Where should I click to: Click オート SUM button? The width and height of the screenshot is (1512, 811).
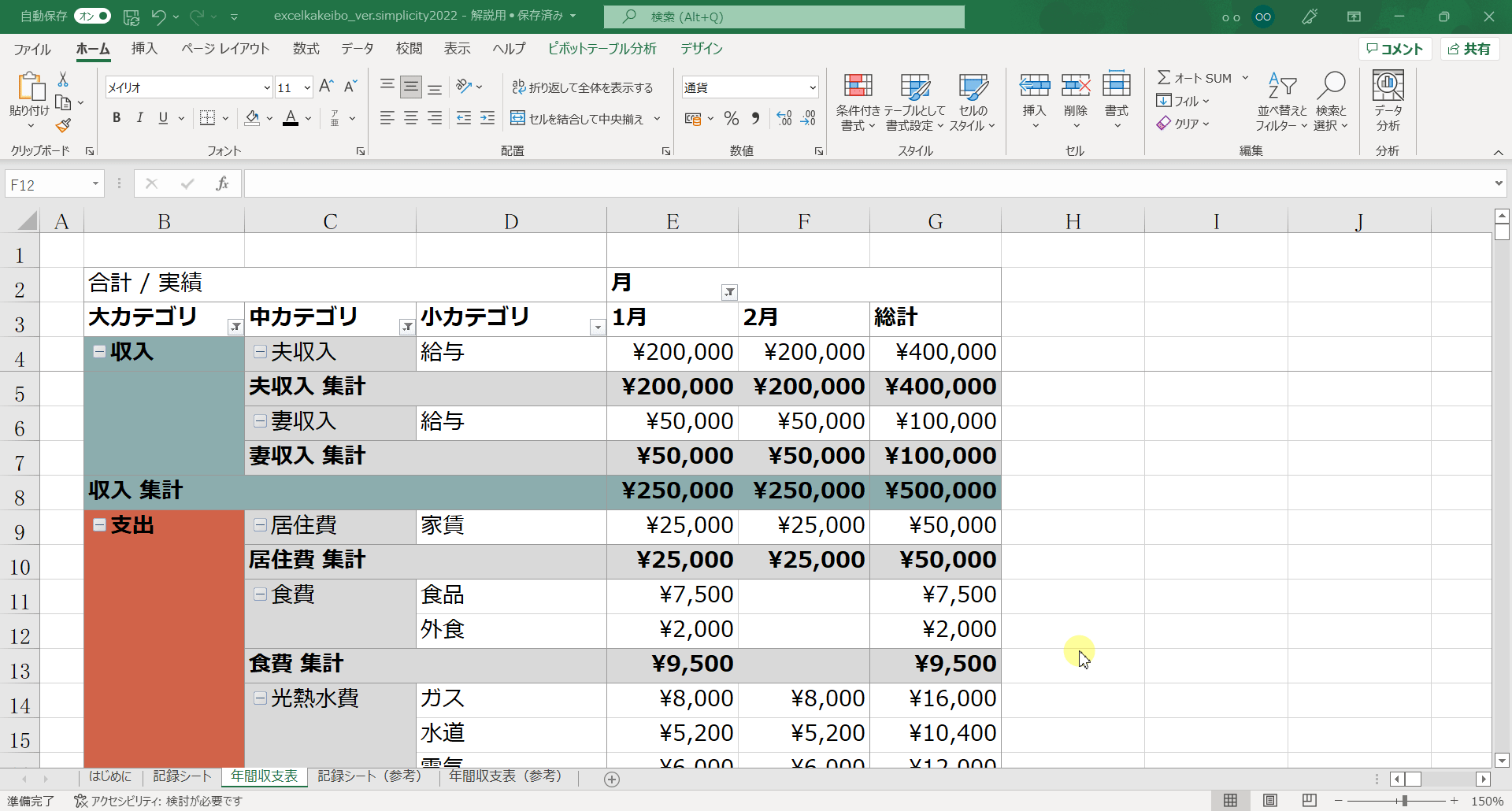(1195, 78)
